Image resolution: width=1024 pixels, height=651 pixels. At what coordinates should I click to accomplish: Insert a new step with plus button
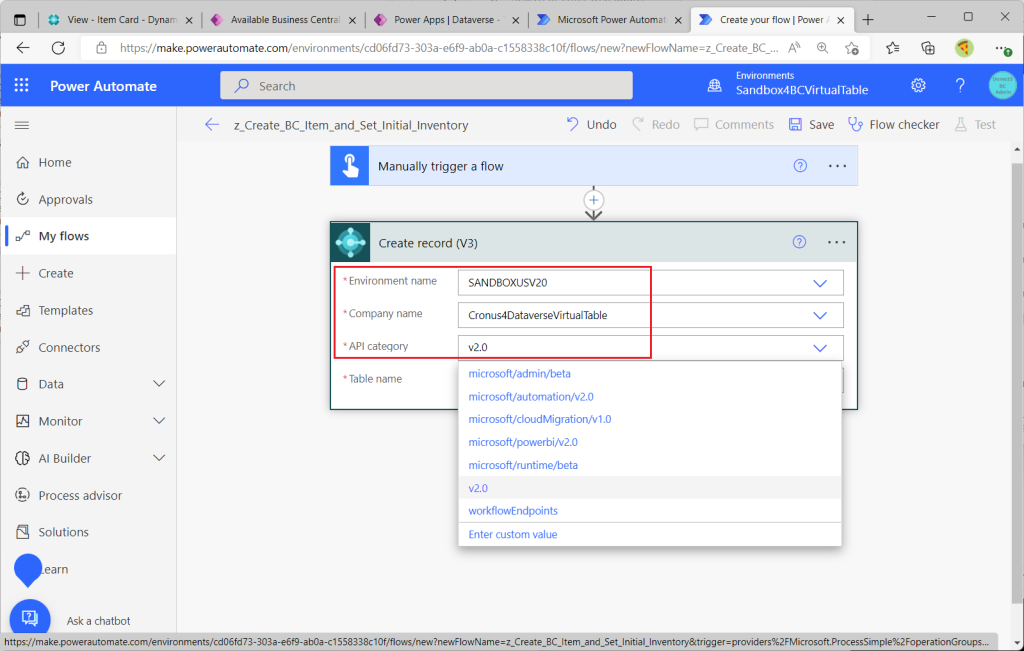pos(594,200)
